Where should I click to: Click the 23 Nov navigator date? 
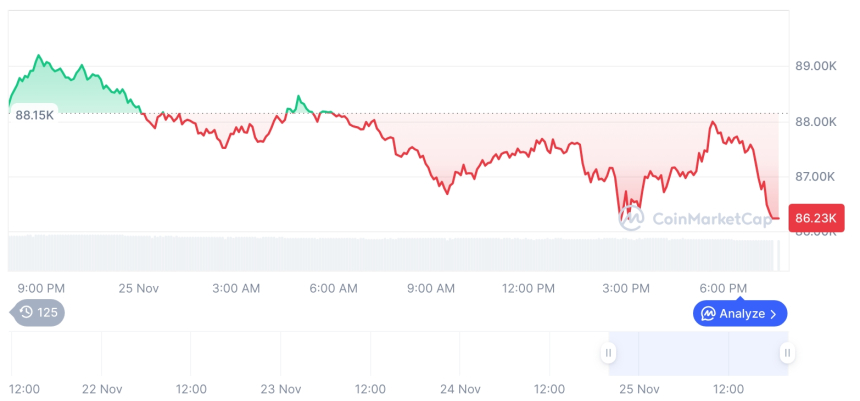[281, 388]
